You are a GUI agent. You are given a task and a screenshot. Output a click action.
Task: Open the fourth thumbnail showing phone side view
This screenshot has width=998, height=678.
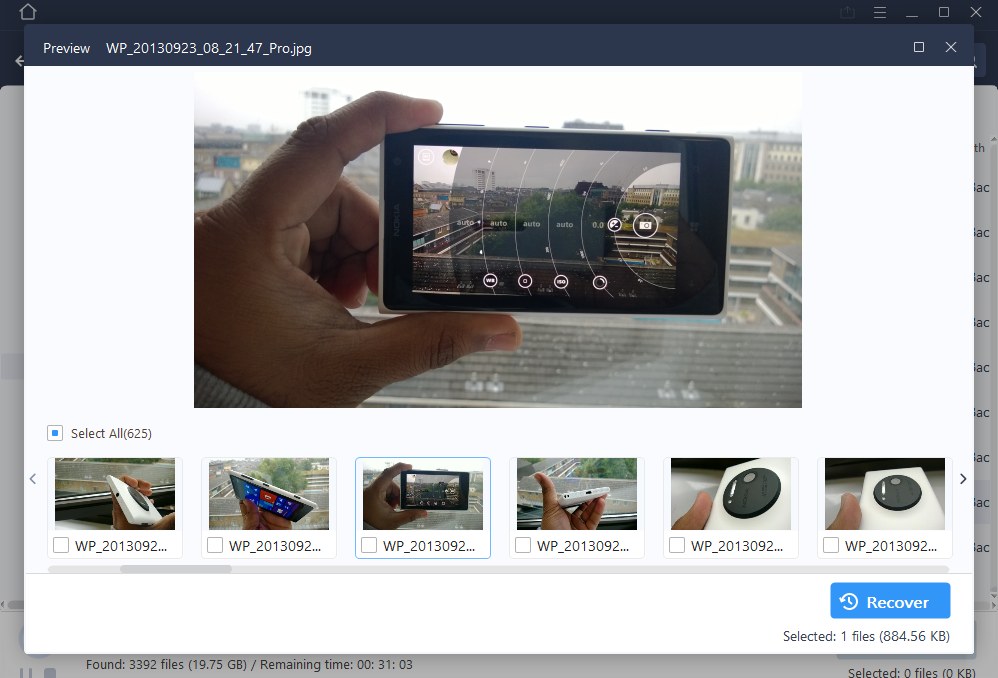tap(576, 494)
